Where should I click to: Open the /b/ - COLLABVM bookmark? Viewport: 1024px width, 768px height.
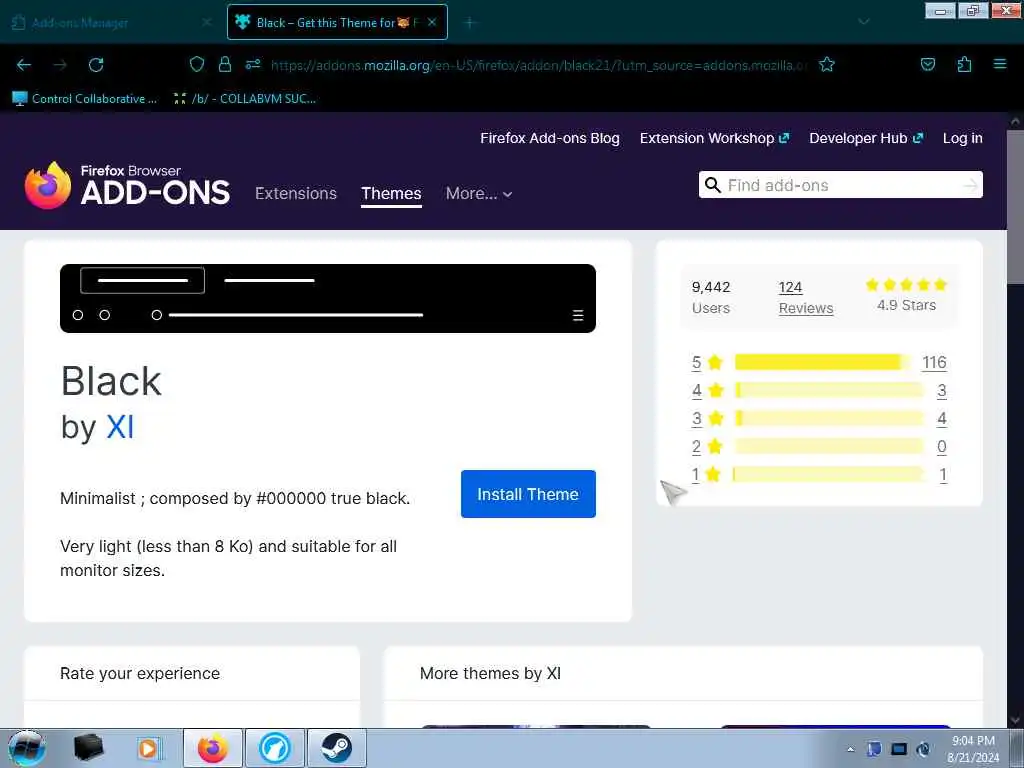point(245,99)
